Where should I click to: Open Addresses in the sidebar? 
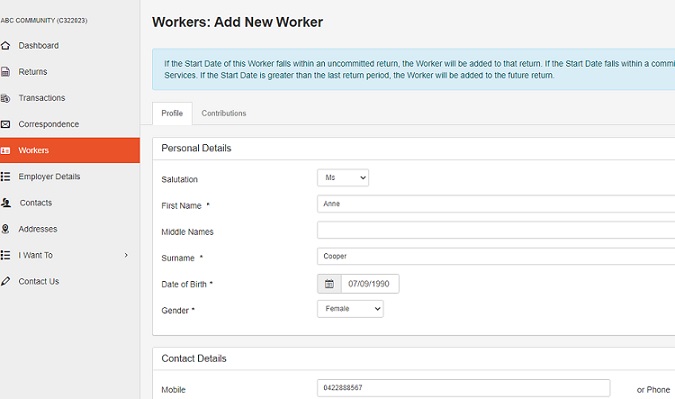tap(37, 229)
